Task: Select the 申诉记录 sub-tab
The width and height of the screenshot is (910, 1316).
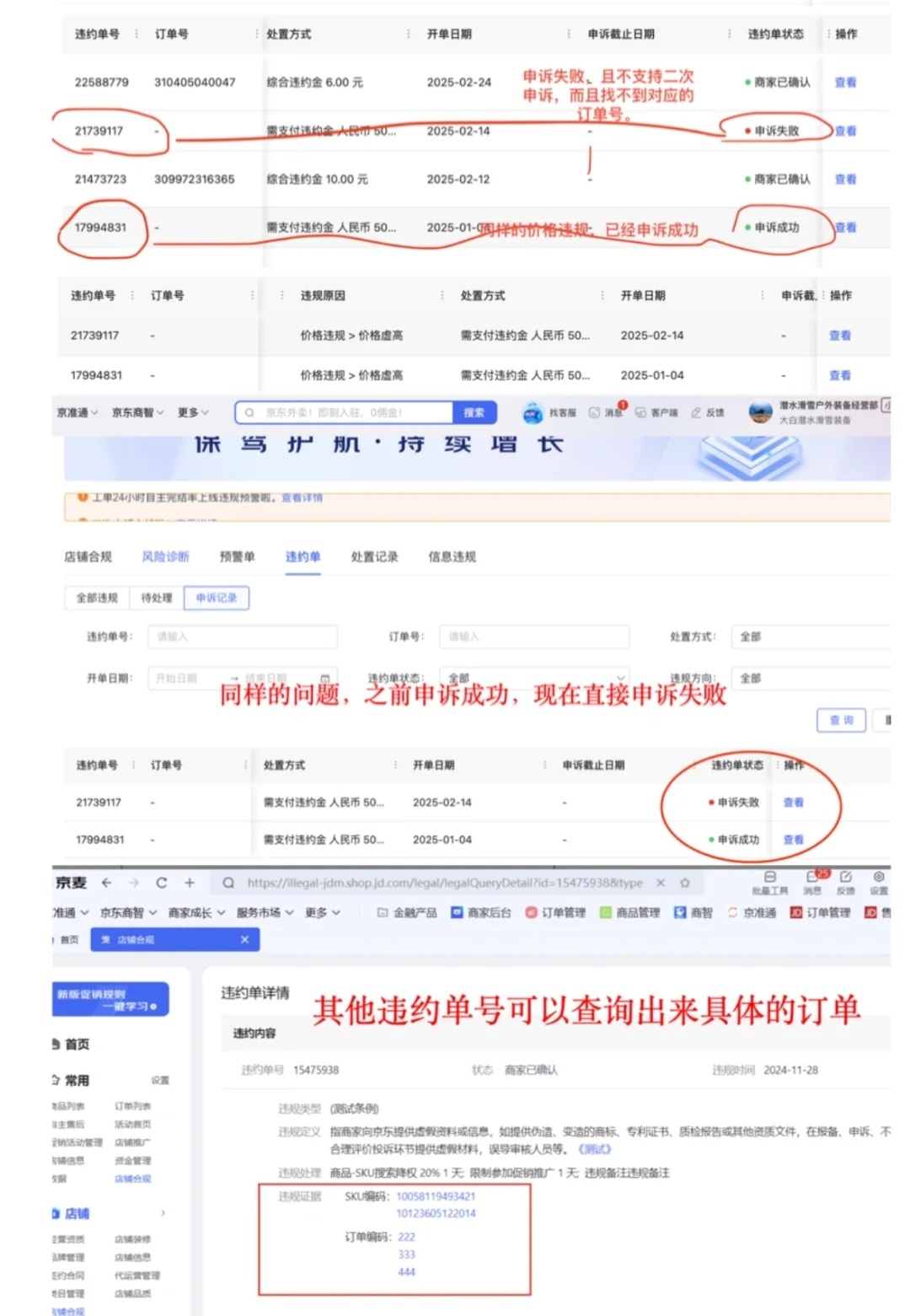Action: pos(217,598)
